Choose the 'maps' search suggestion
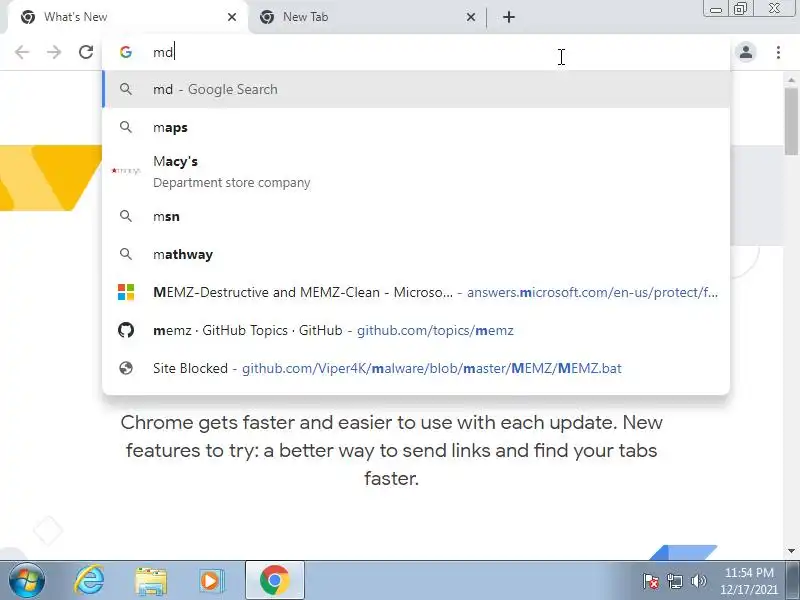 pyautogui.click(x=416, y=127)
